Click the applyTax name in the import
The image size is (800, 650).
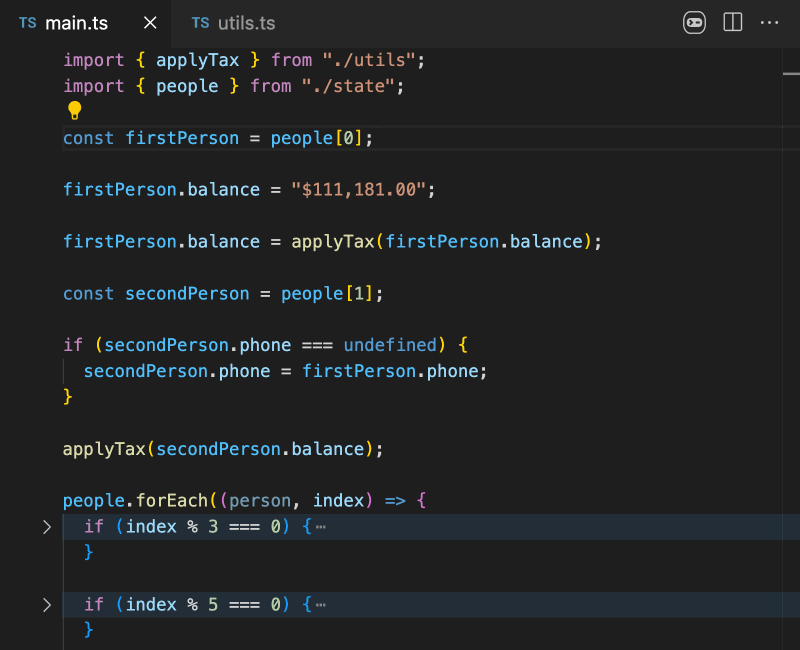pyautogui.click(x=197, y=60)
